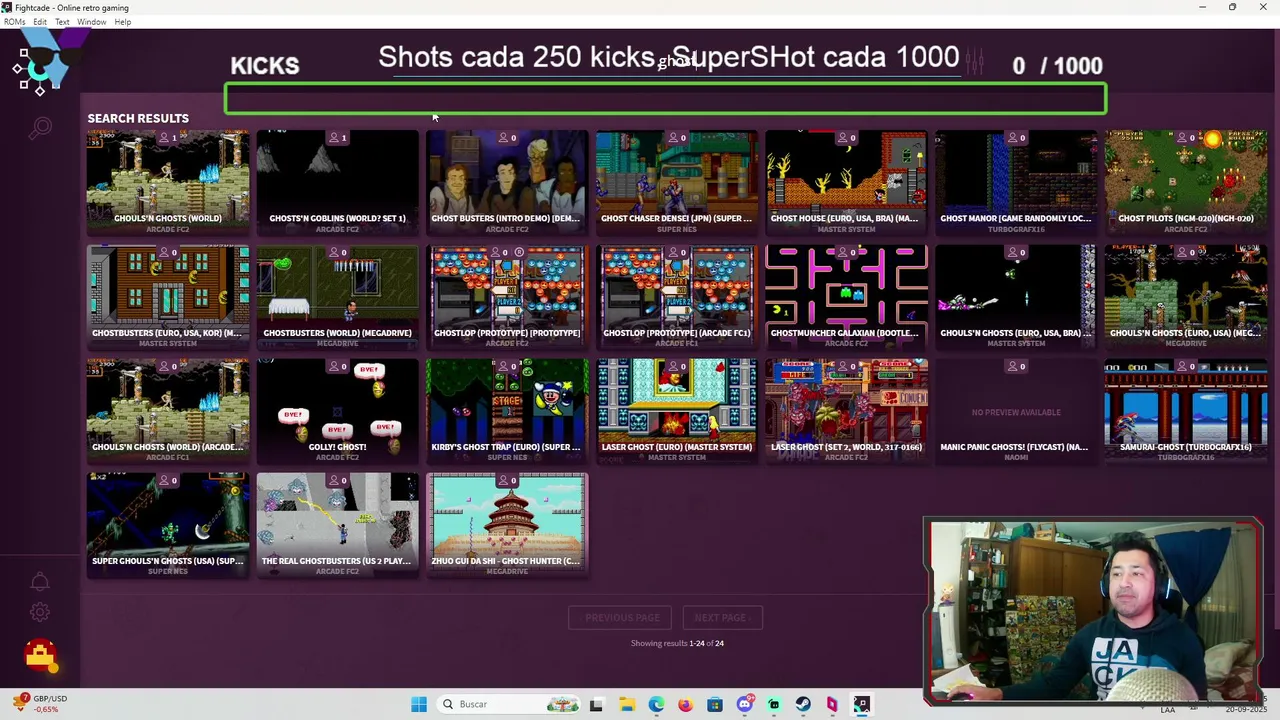Viewport: 1280px width, 720px height.
Task: Select Ghouls'n Ghosts Master System version
Action: click(x=1016, y=297)
